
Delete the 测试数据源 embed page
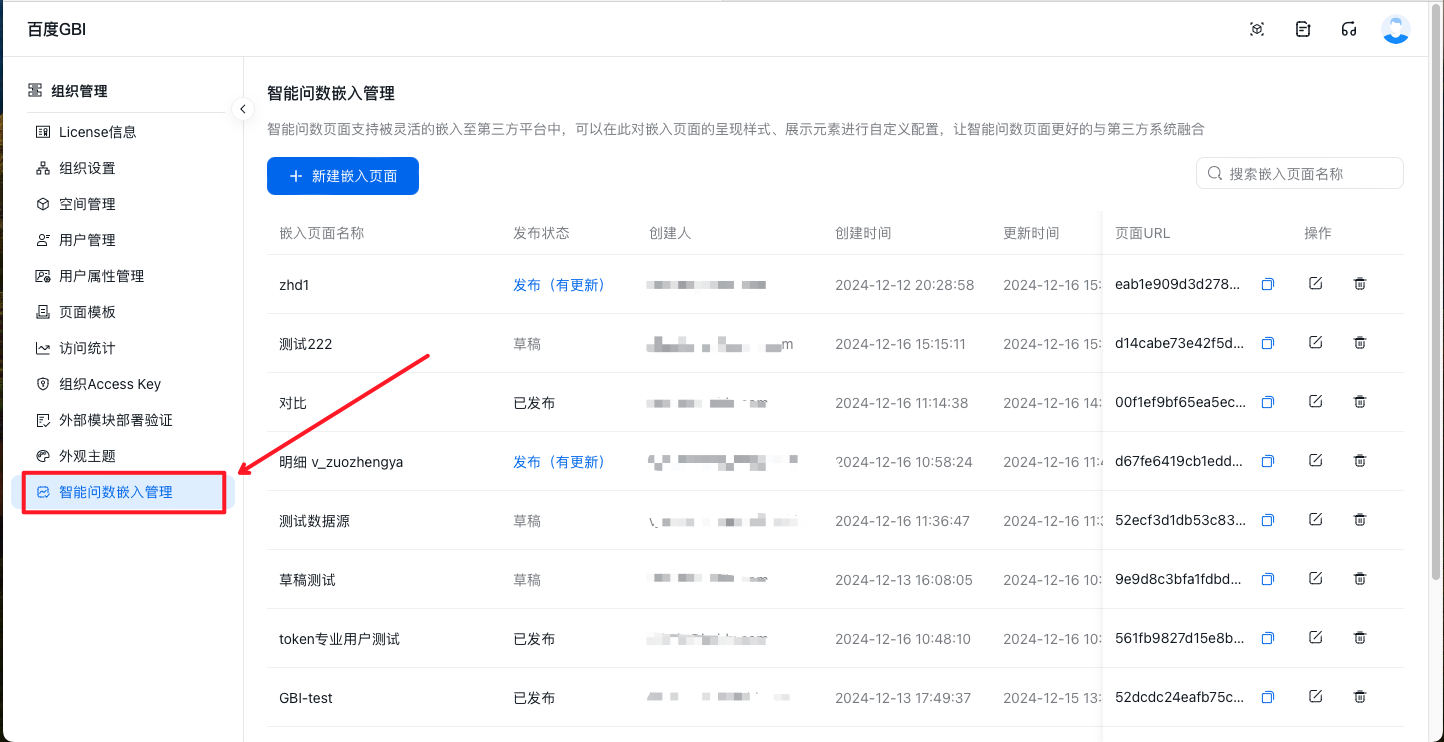coord(1360,520)
